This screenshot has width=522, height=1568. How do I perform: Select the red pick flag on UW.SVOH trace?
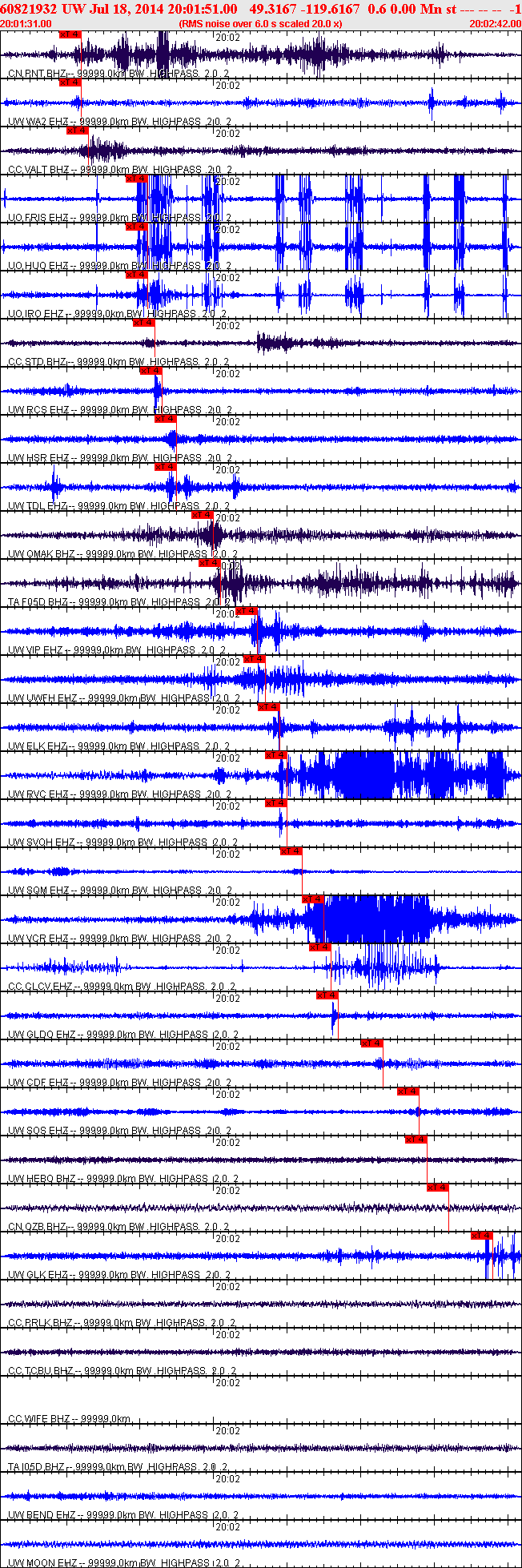[276, 802]
